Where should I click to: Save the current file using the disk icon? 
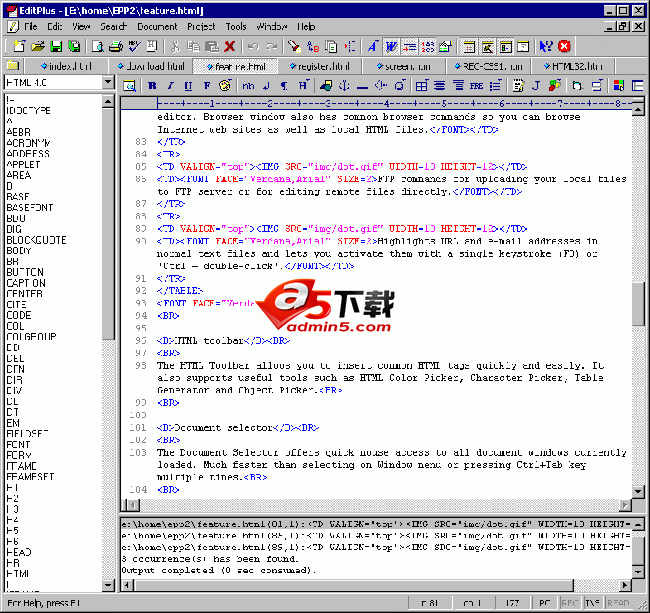point(56,46)
